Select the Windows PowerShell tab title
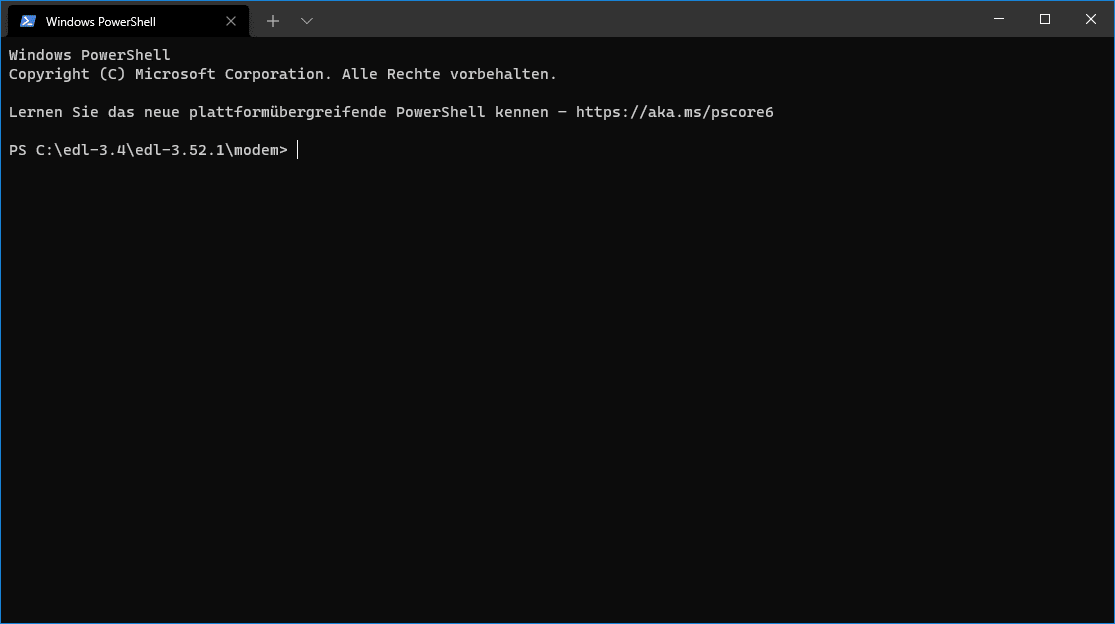Viewport: 1115px width, 624px height. (x=100, y=21)
